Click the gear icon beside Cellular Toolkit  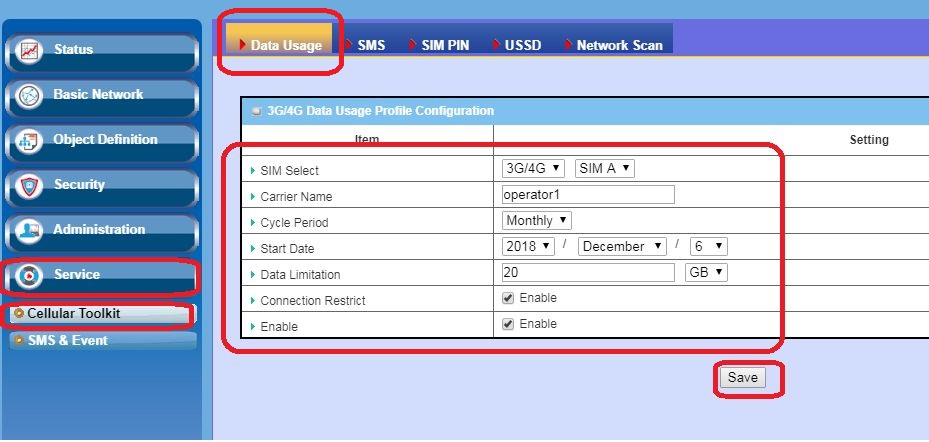pos(20,313)
